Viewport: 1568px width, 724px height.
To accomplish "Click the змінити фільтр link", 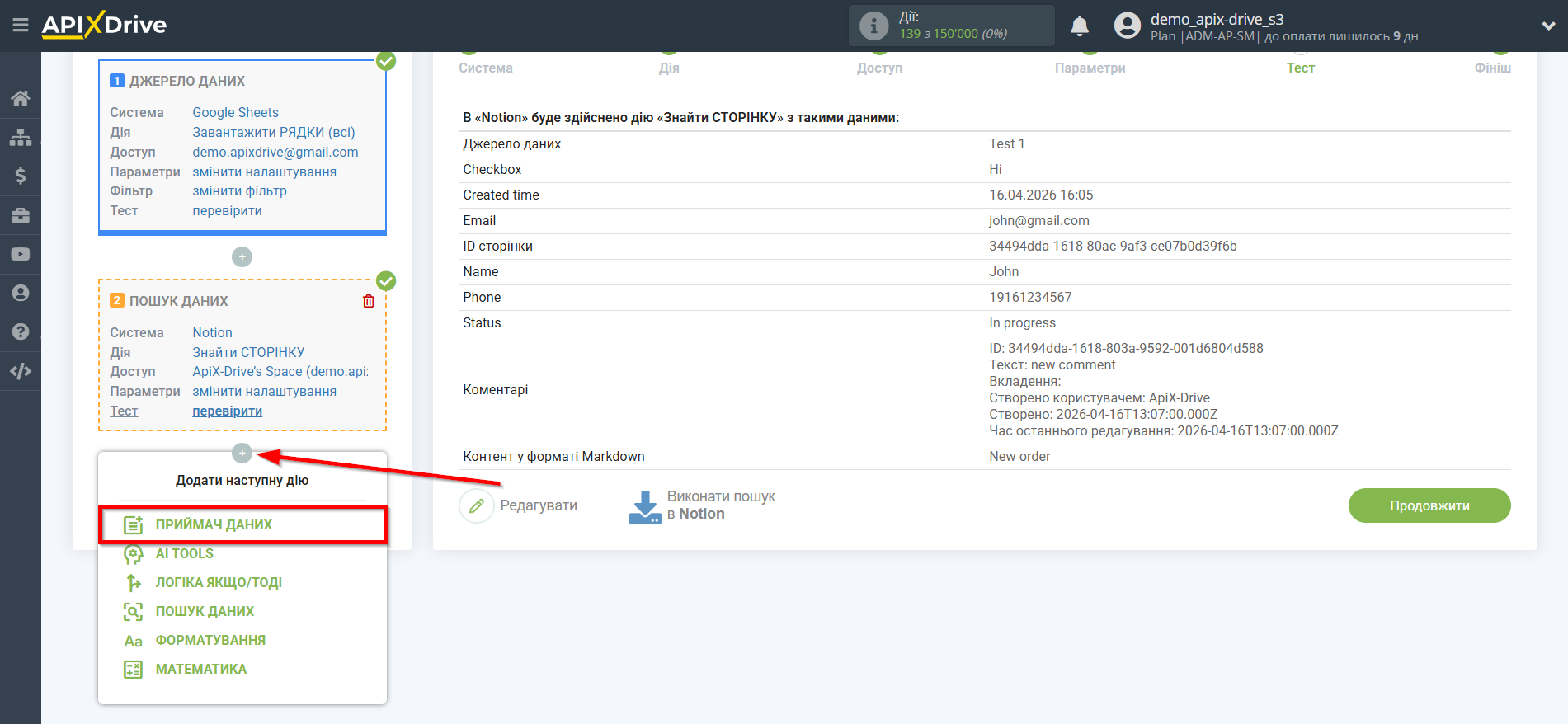I will [240, 190].
